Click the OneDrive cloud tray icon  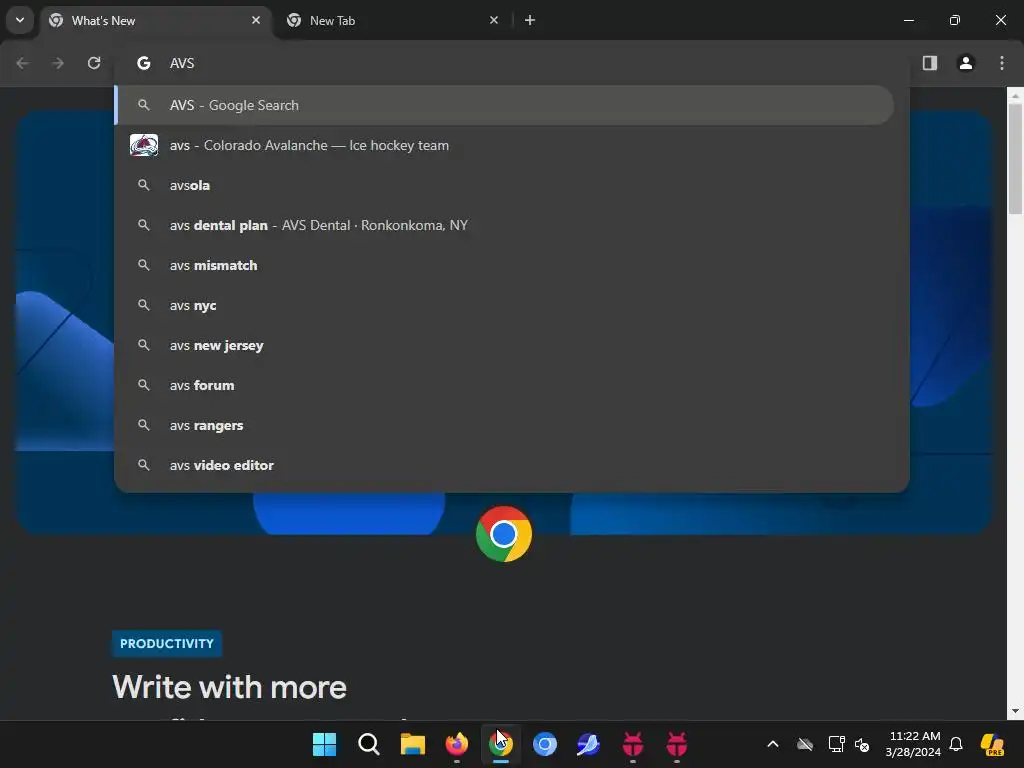(x=805, y=744)
